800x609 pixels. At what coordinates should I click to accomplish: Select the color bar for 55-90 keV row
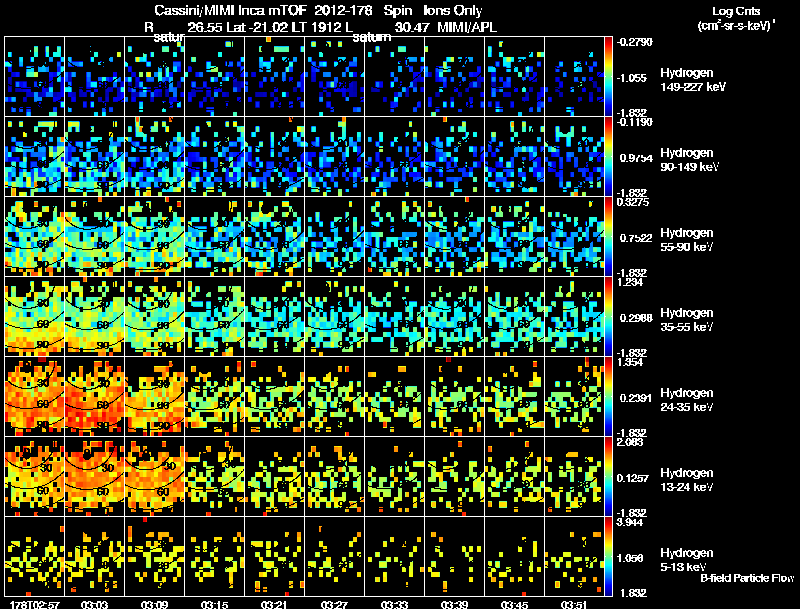coord(608,236)
